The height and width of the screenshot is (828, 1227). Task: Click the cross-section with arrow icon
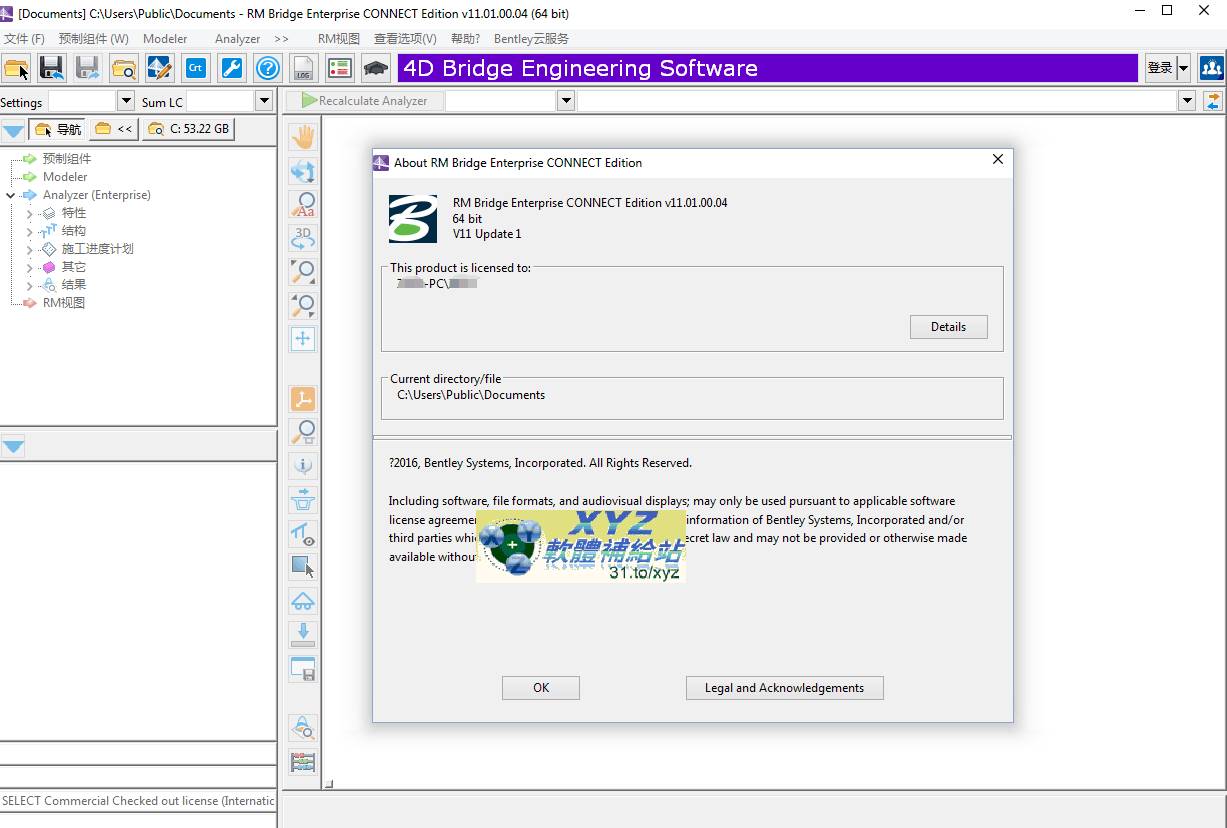point(303,499)
